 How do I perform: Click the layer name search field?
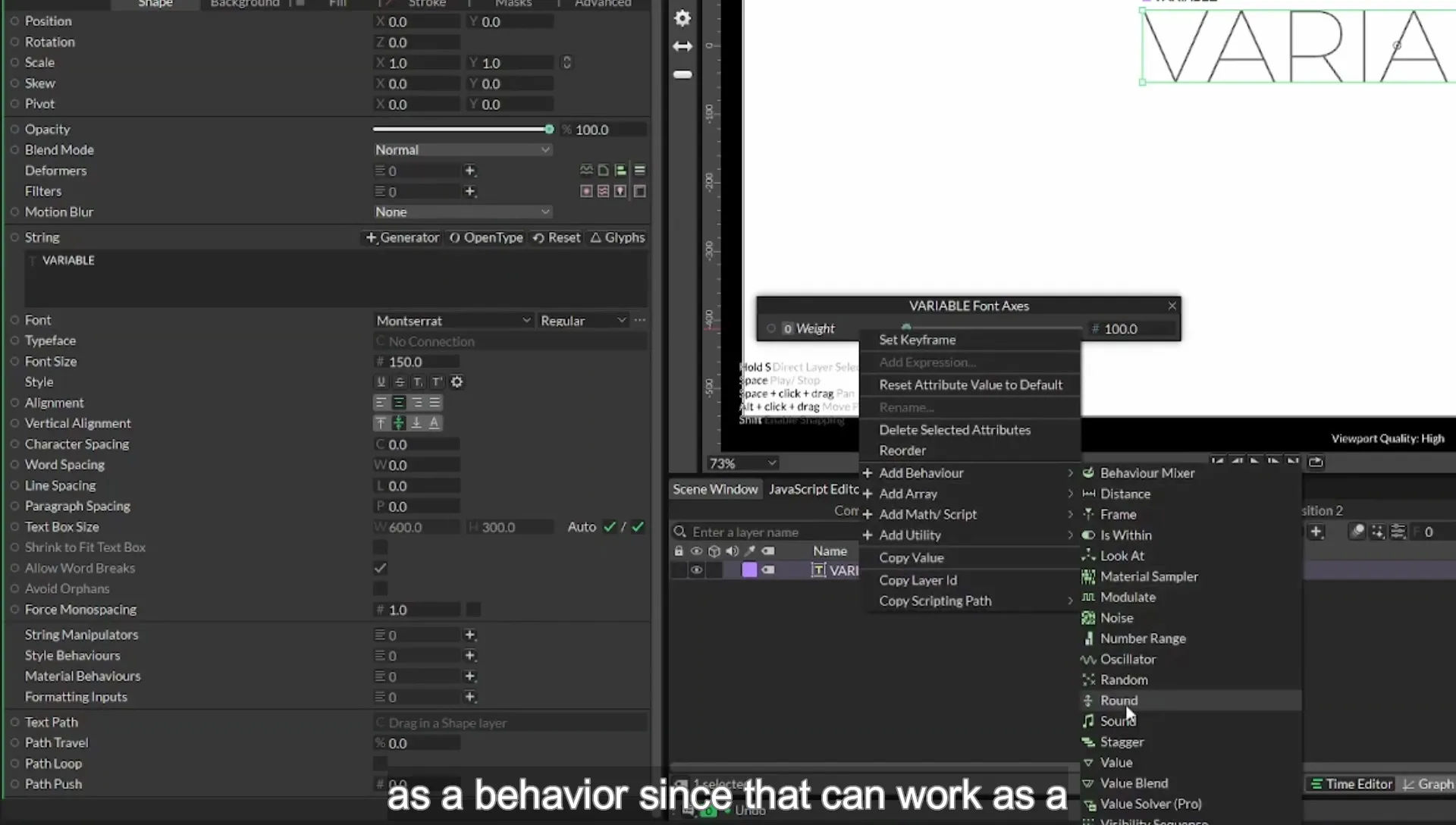(x=764, y=532)
